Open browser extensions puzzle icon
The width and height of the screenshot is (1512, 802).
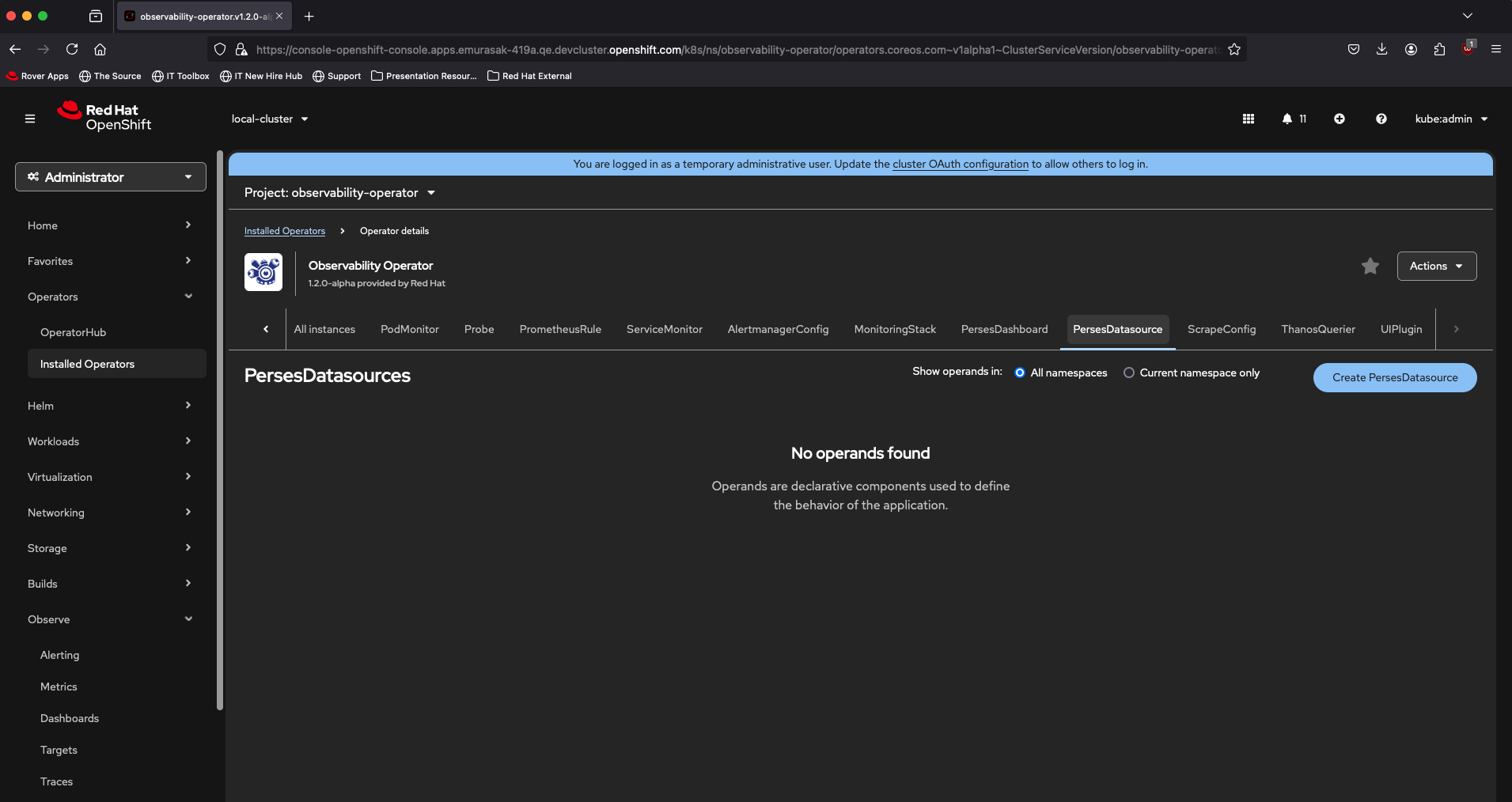point(1439,49)
